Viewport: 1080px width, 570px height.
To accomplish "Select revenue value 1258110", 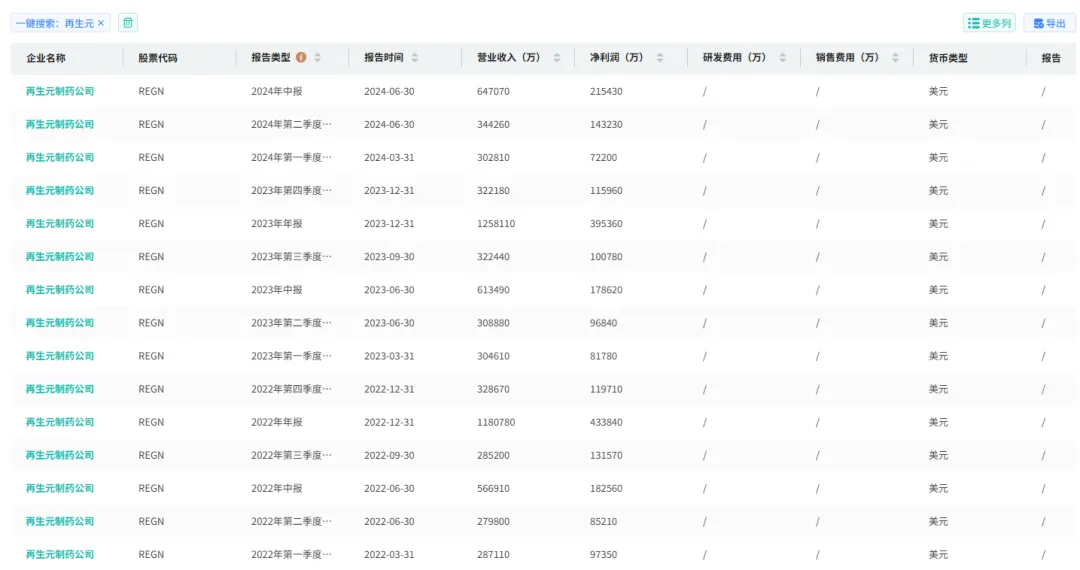I will coord(496,224).
